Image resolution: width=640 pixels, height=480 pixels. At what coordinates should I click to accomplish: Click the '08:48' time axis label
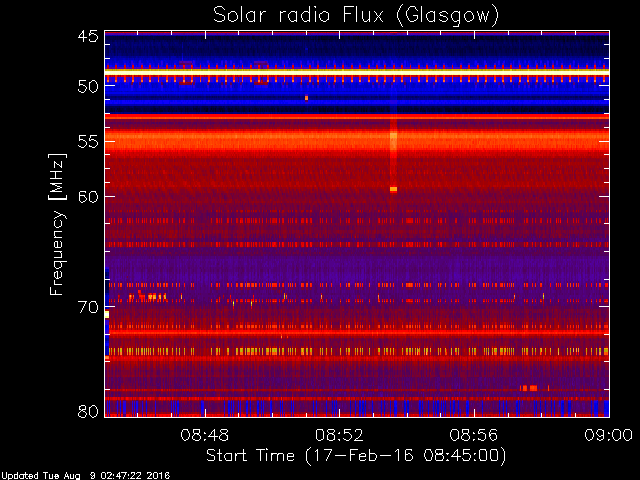click(x=204, y=436)
